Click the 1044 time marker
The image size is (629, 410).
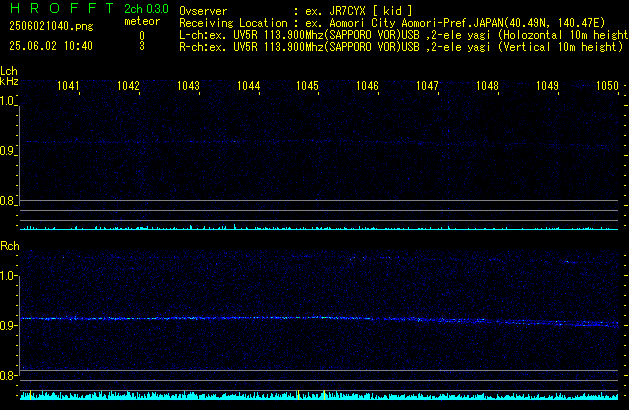[249, 86]
